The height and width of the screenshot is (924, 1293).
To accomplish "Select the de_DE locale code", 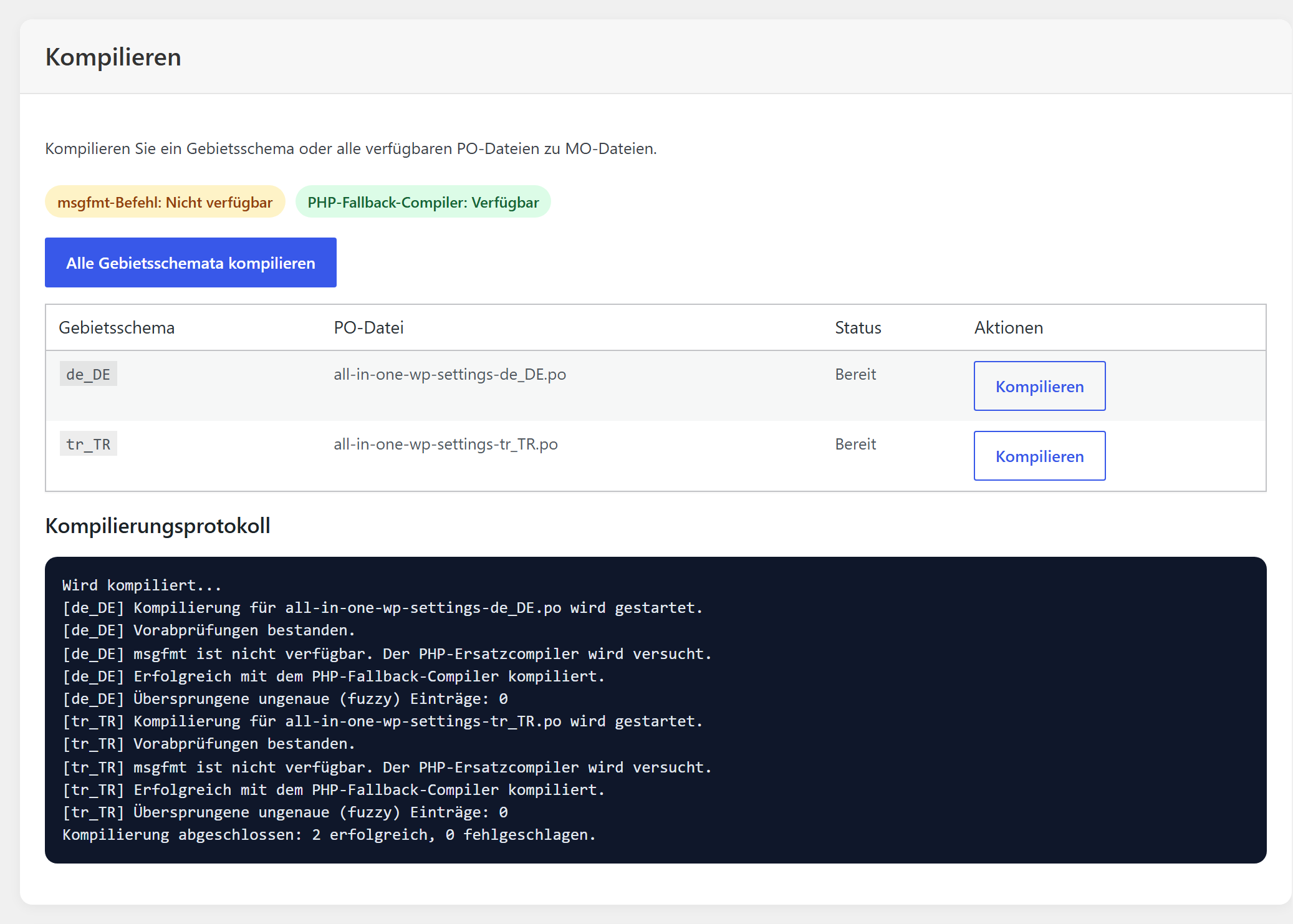I will [89, 374].
